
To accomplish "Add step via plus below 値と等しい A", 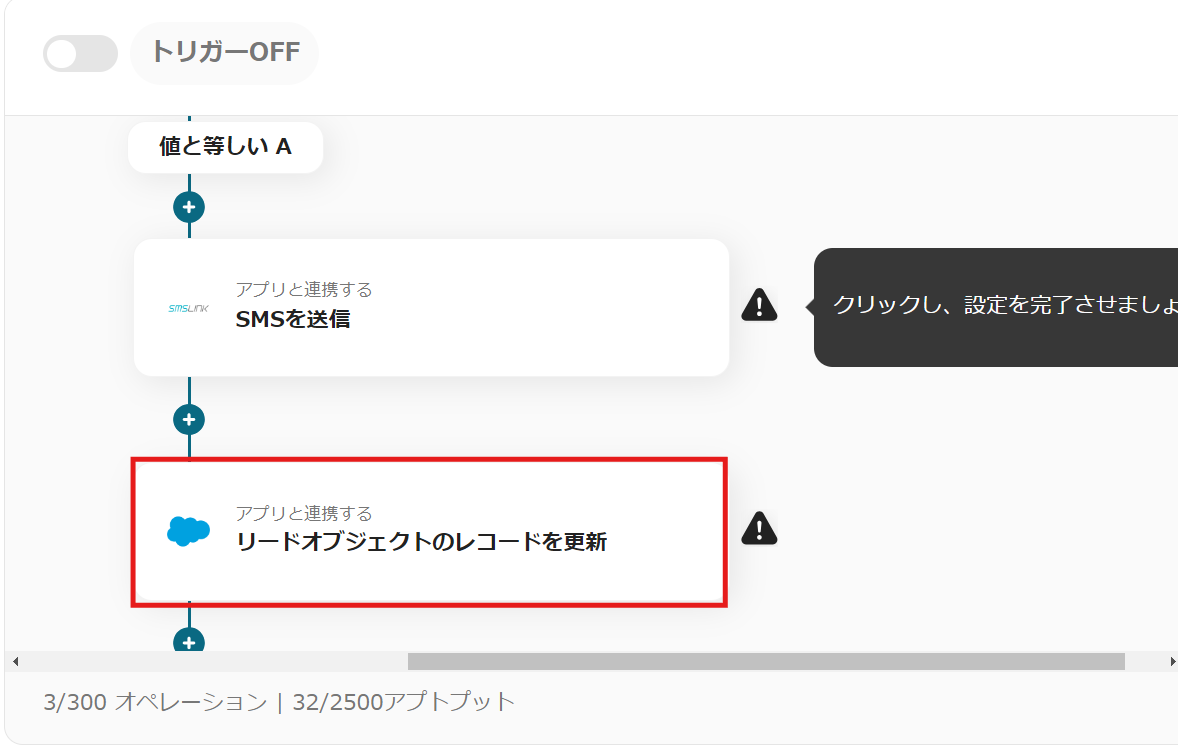I will click(189, 207).
